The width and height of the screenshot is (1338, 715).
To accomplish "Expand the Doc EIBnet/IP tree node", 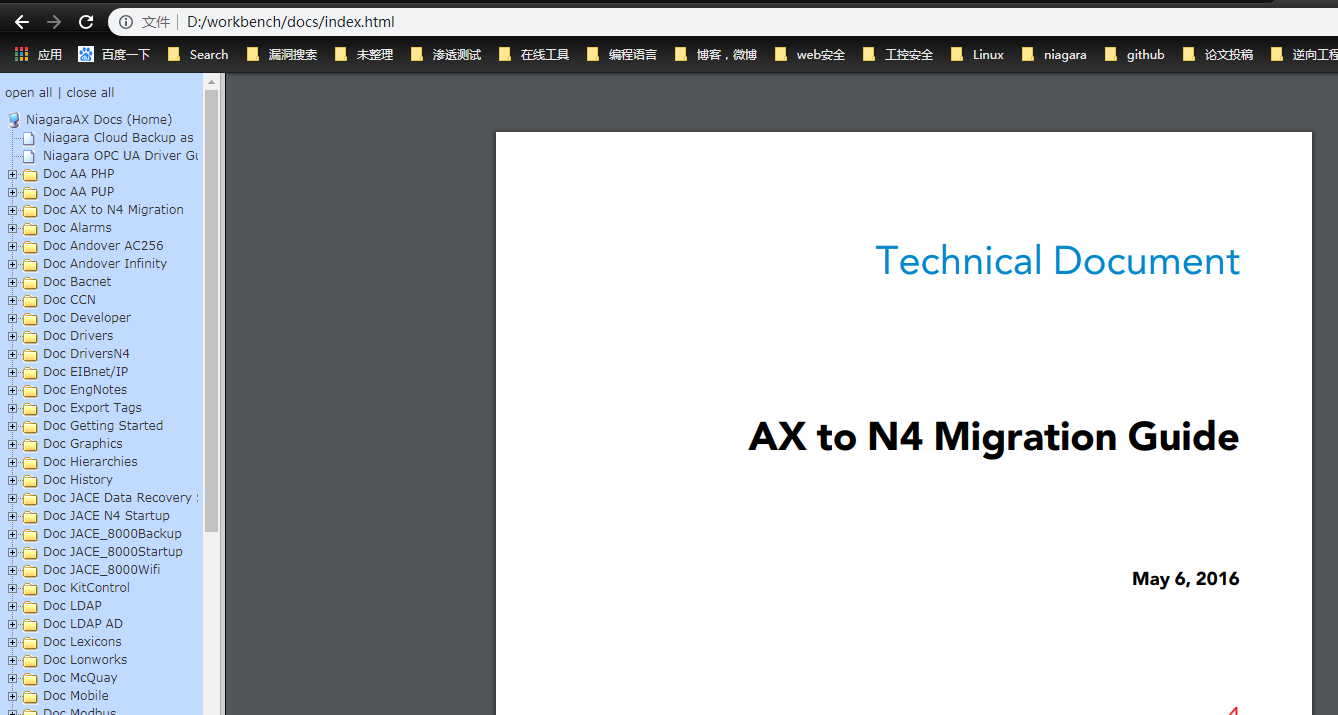I will [x=12, y=372].
